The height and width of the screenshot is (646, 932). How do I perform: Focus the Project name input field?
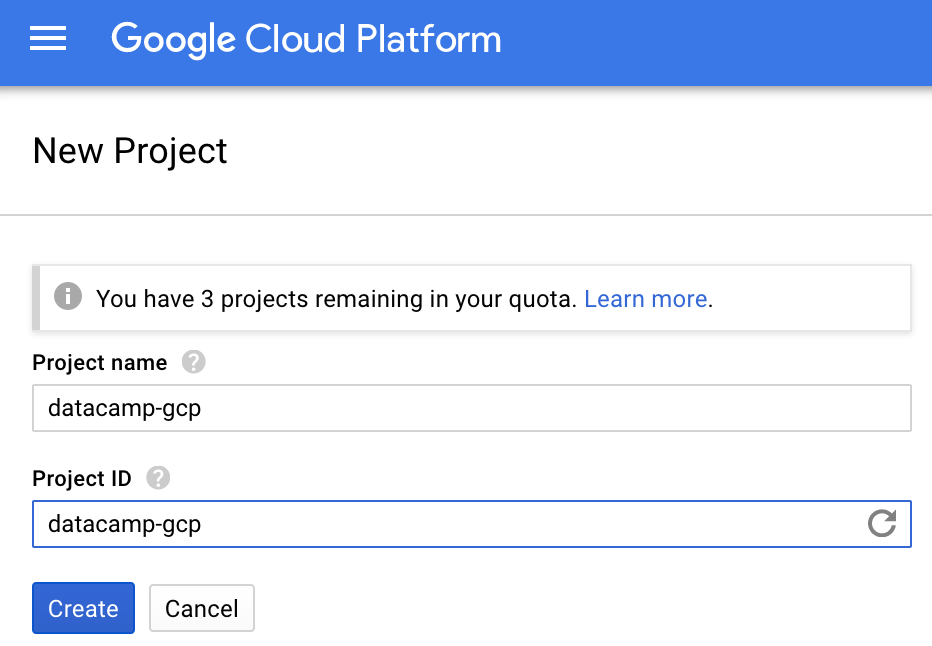click(x=470, y=409)
